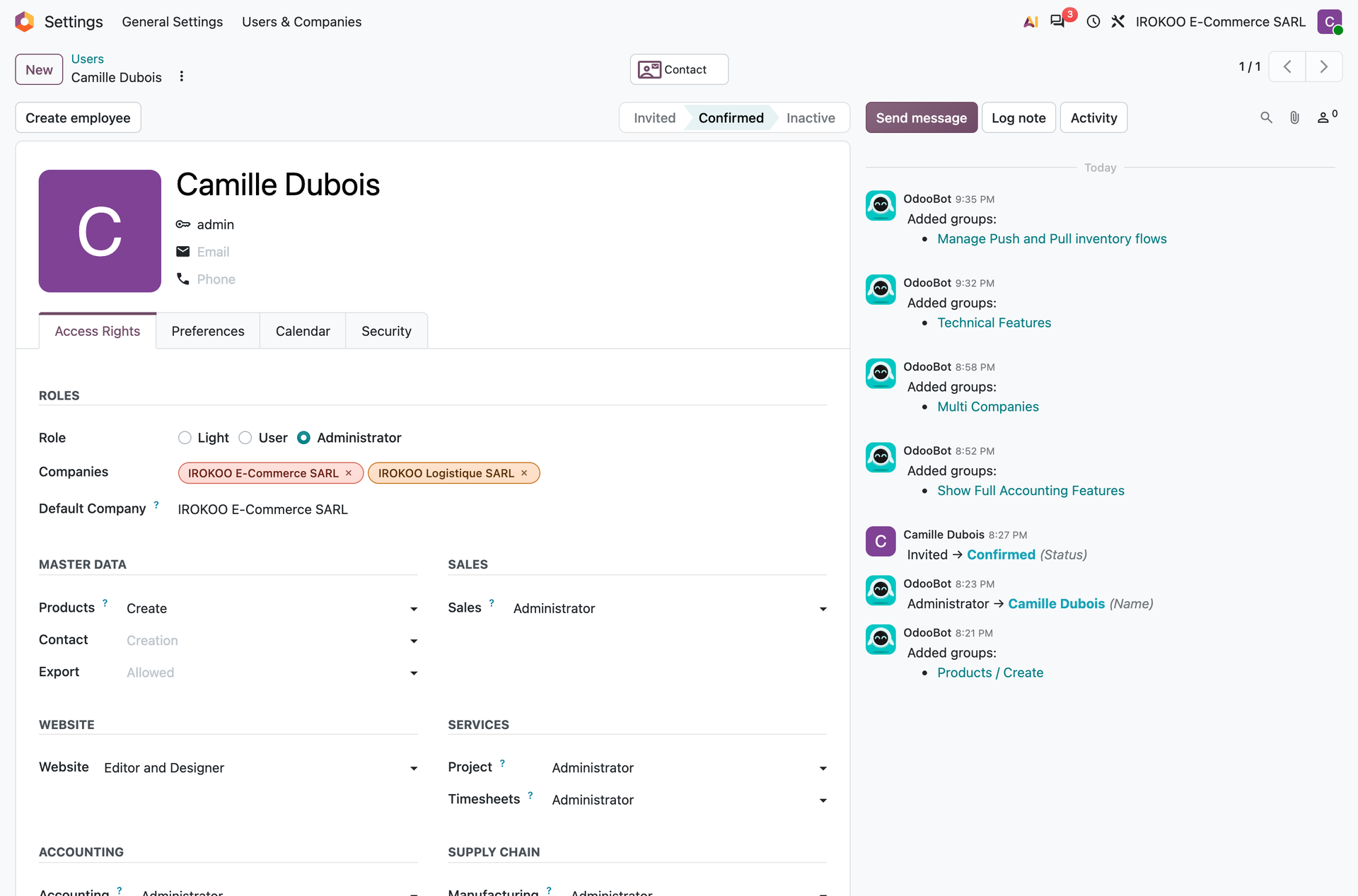Edit the Default Company field
The image size is (1358, 896).
pos(502,509)
